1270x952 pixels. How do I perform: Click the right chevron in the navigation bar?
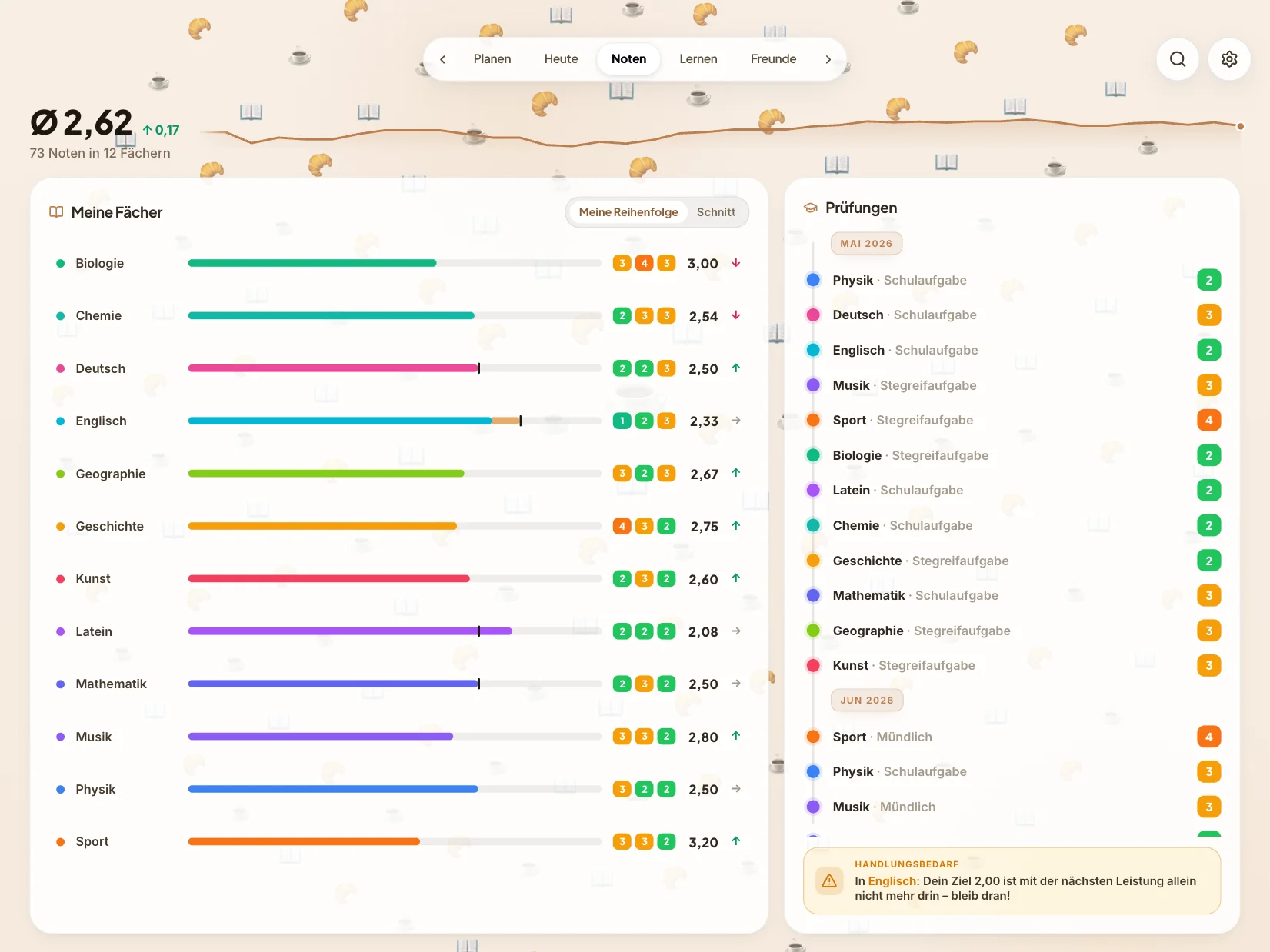[x=828, y=59]
